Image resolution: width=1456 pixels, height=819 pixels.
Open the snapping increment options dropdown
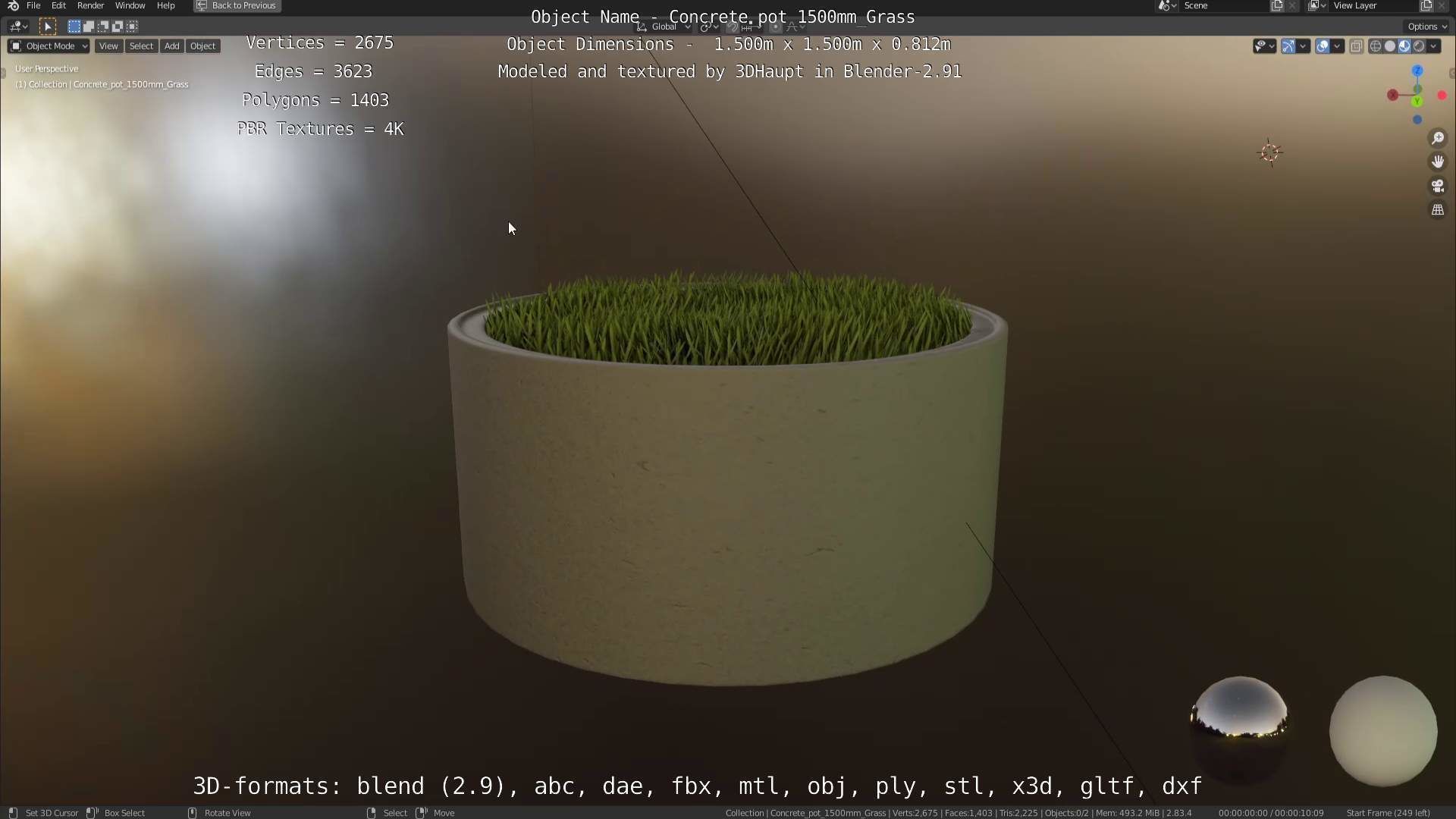coord(751,27)
